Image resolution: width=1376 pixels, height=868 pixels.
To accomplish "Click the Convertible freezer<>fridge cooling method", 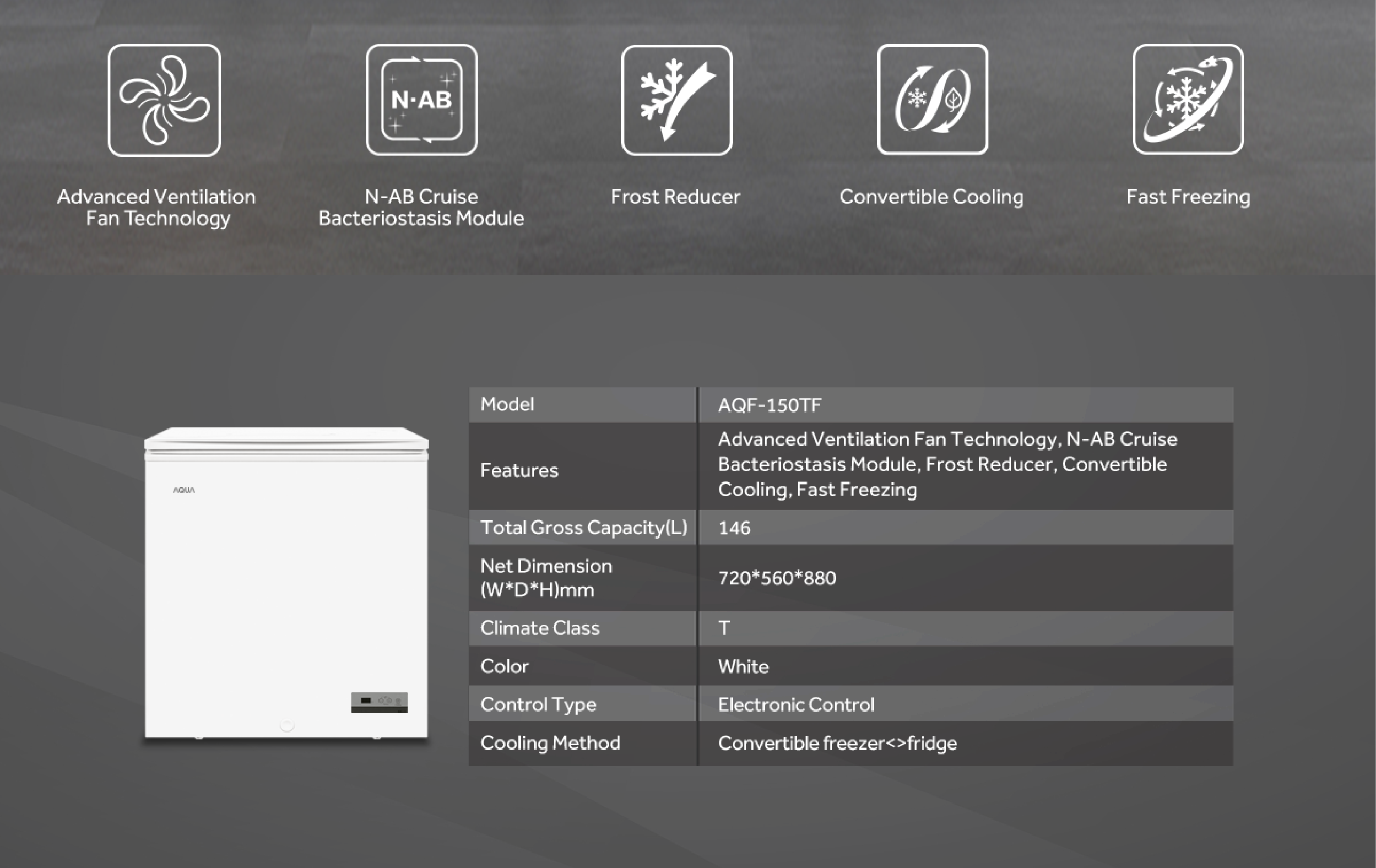I will (x=837, y=743).
